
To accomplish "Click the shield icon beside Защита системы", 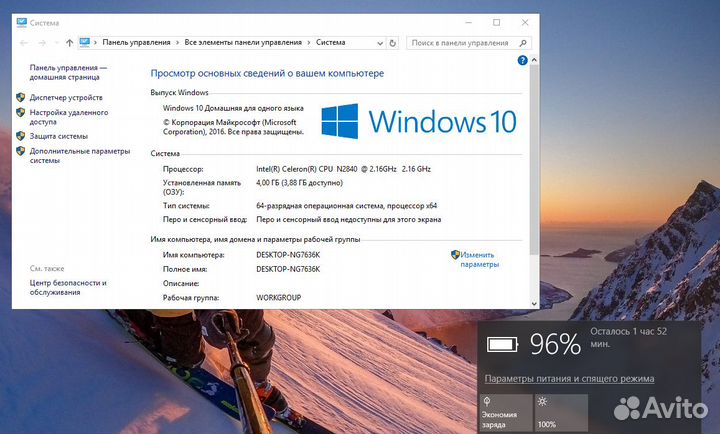I will (20, 136).
